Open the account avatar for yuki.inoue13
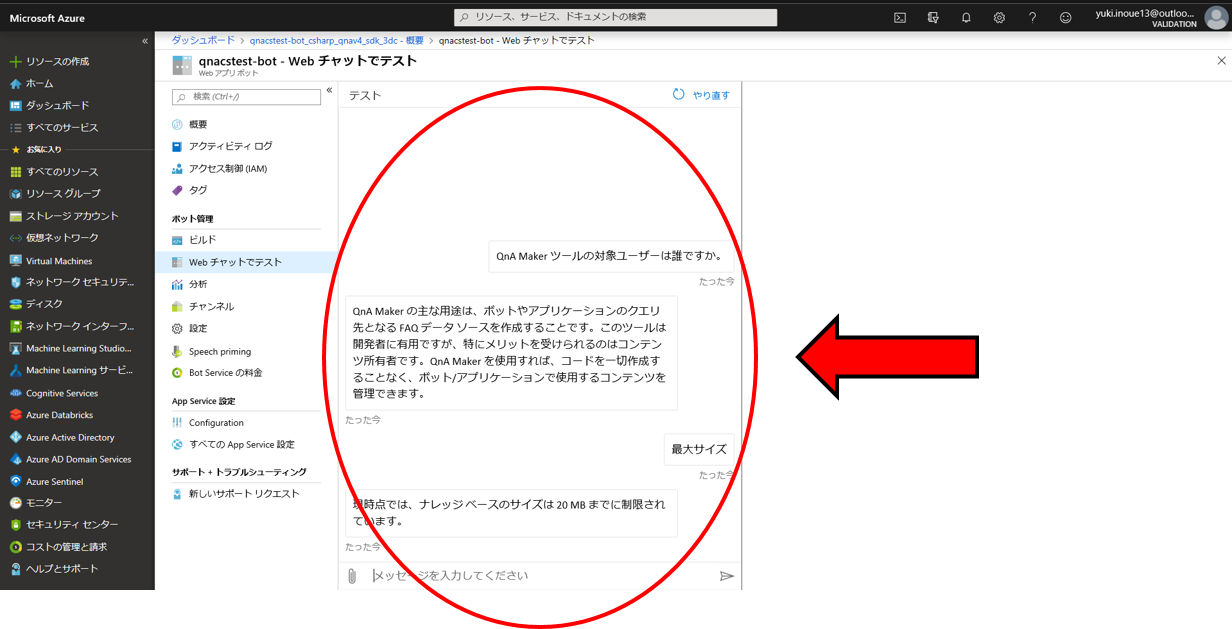The image size is (1232, 629). pyautogui.click(x=1215, y=17)
